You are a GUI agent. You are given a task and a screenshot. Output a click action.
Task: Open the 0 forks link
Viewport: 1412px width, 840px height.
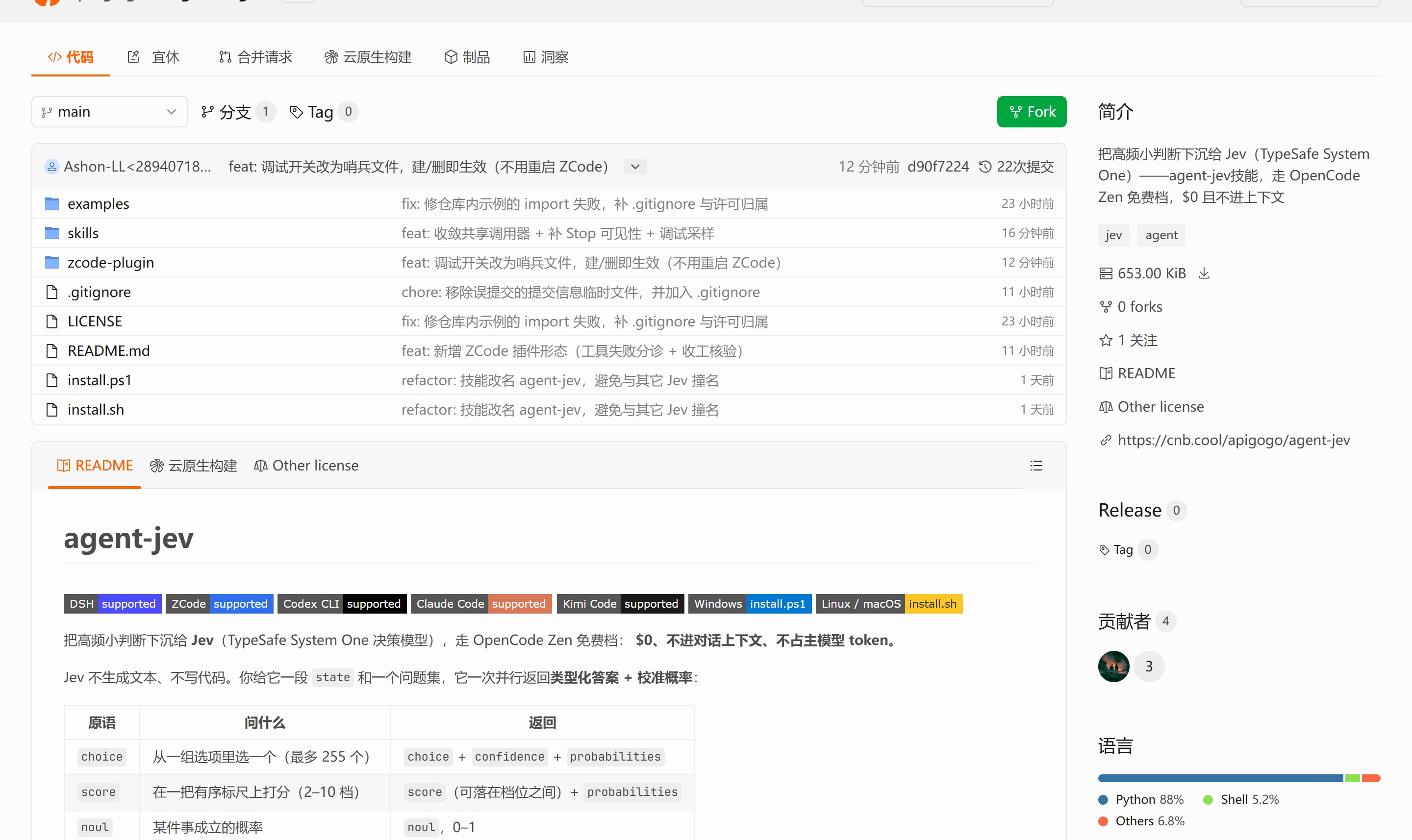[1131, 306]
